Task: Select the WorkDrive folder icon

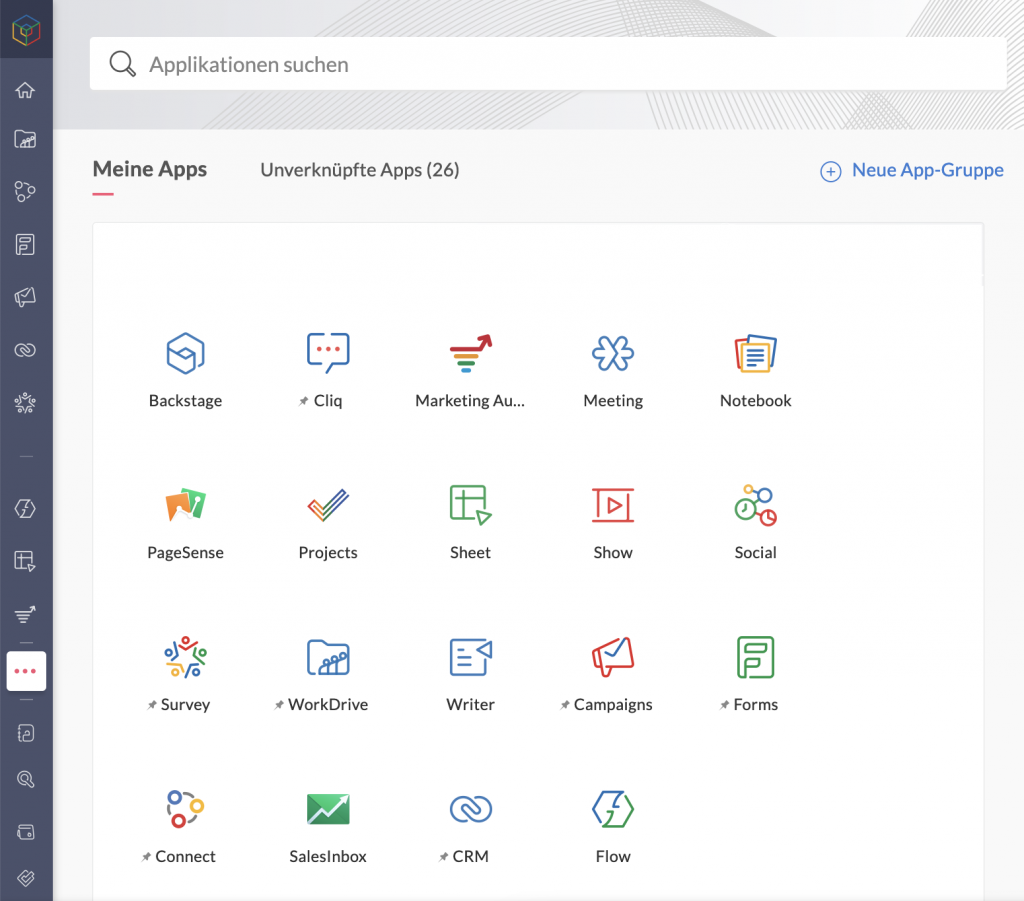Action: point(327,657)
